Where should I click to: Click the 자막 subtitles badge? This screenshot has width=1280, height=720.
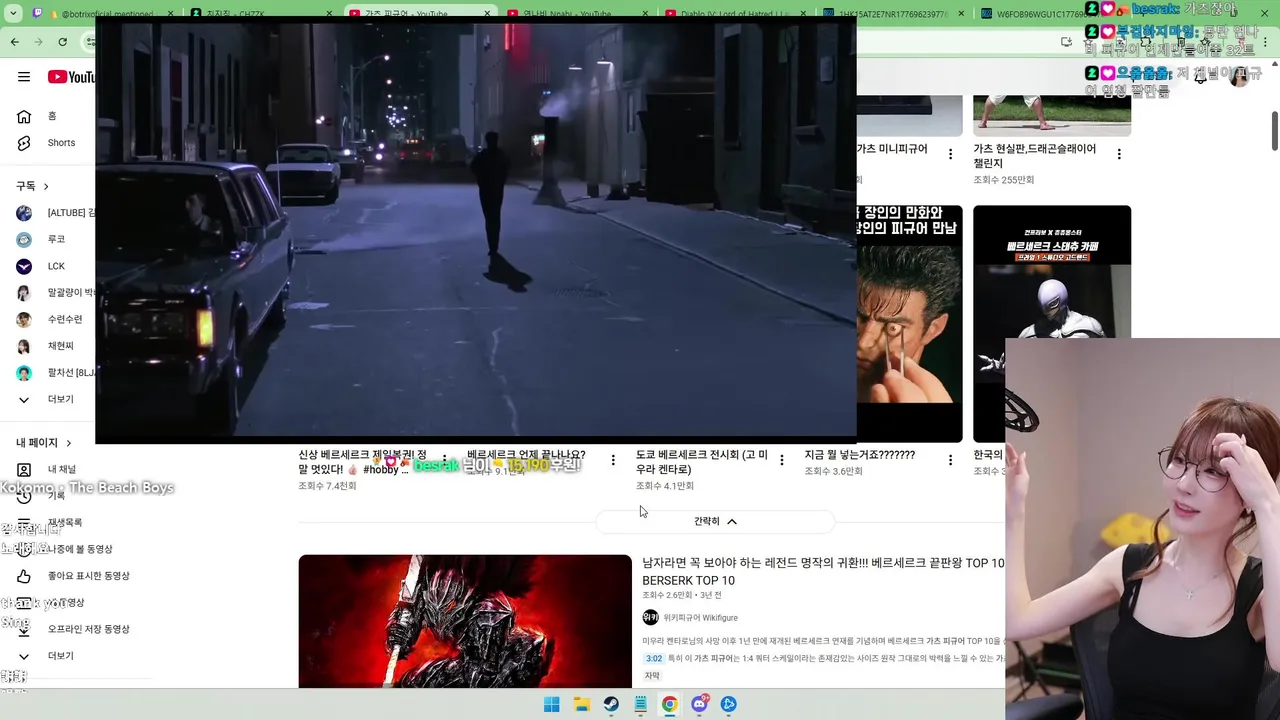652,676
